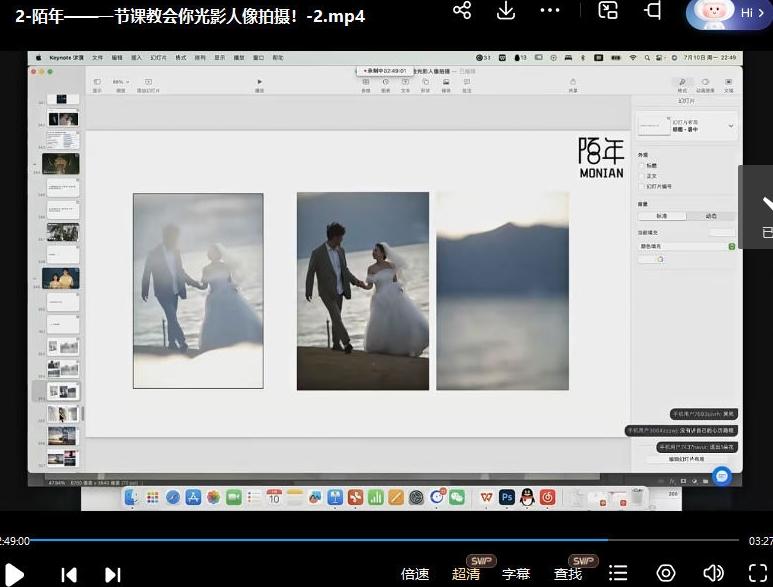Open the 倍速 playback speed menu
The height and width of the screenshot is (587, 773).
pos(415,574)
